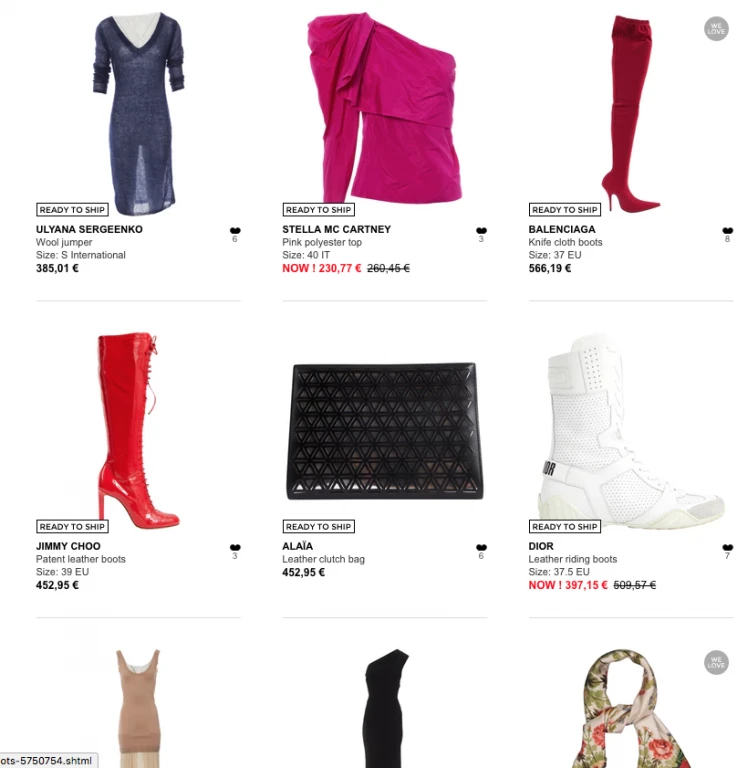Click We Love badge on floral scarf
The height and width of the screenshot is (768, 749).
[x=716, y=662]
